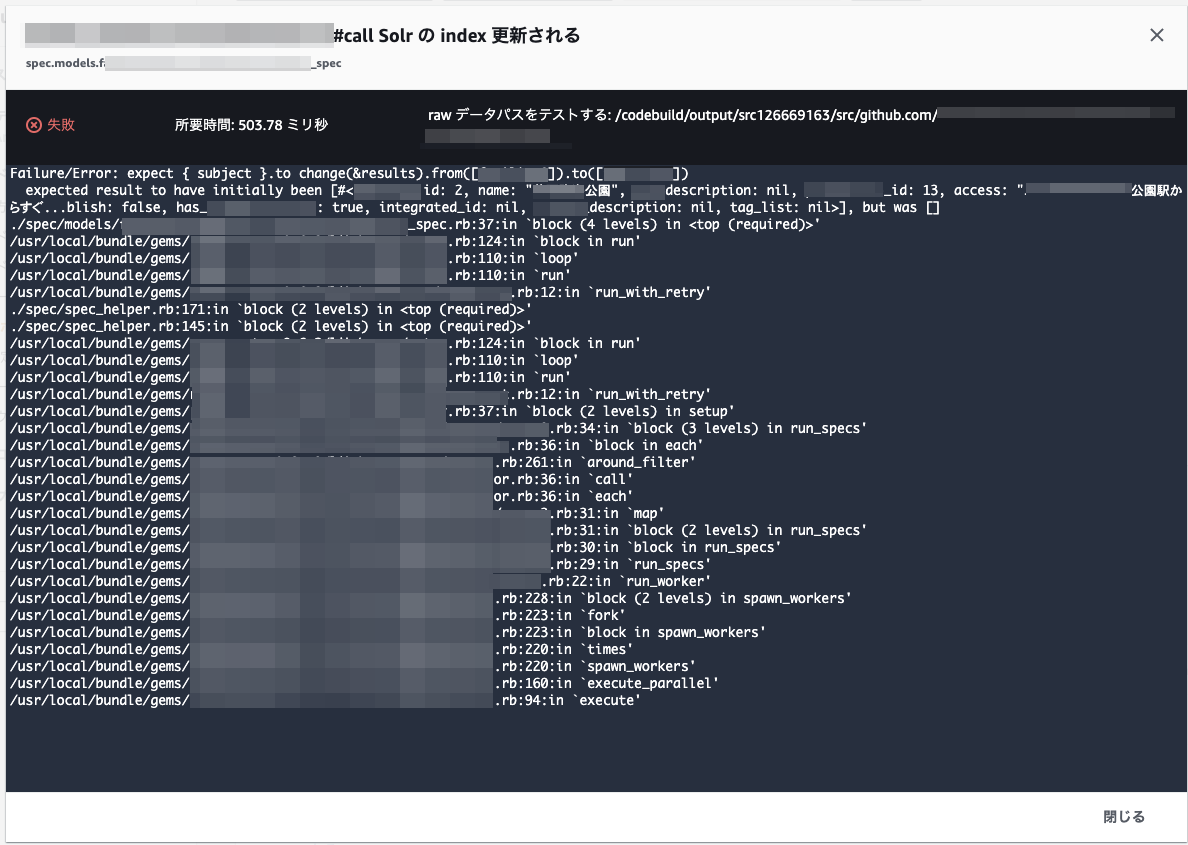Click the '.rb:34:in block (3 levels) in run_specs' line

439,428
